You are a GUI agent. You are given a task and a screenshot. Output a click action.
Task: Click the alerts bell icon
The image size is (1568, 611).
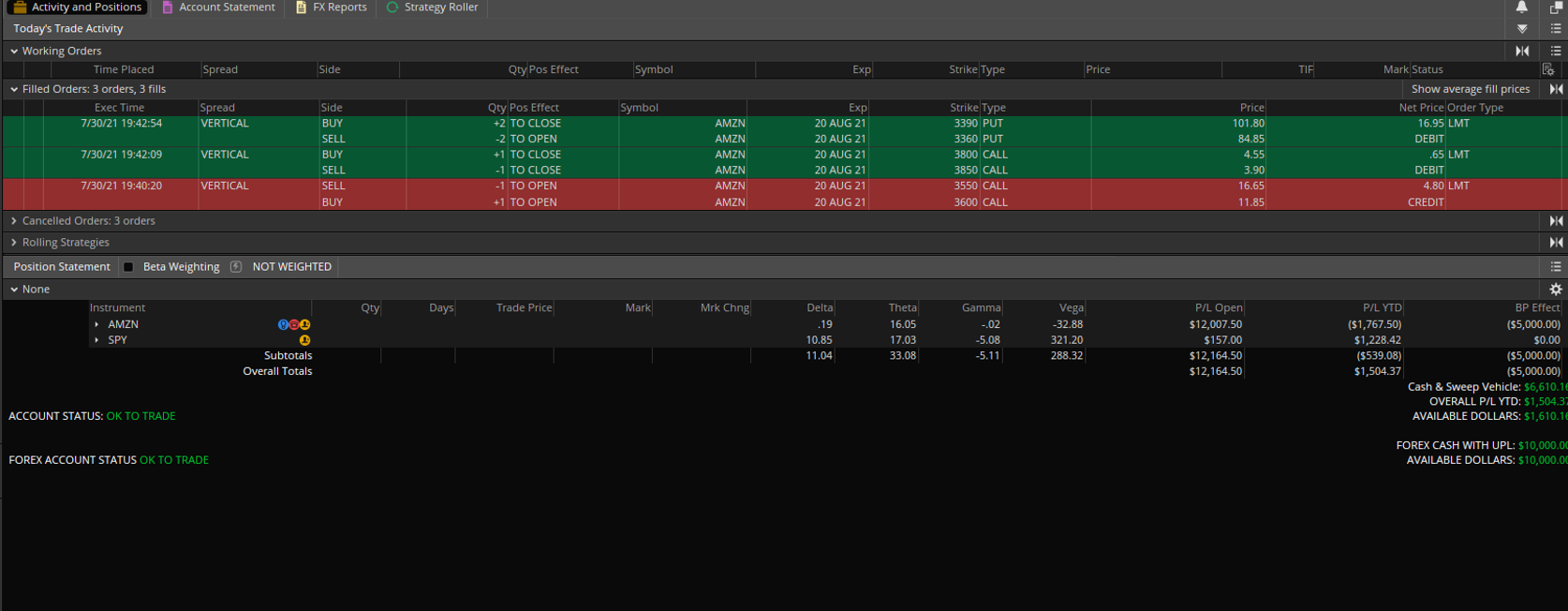[1522, 7]
